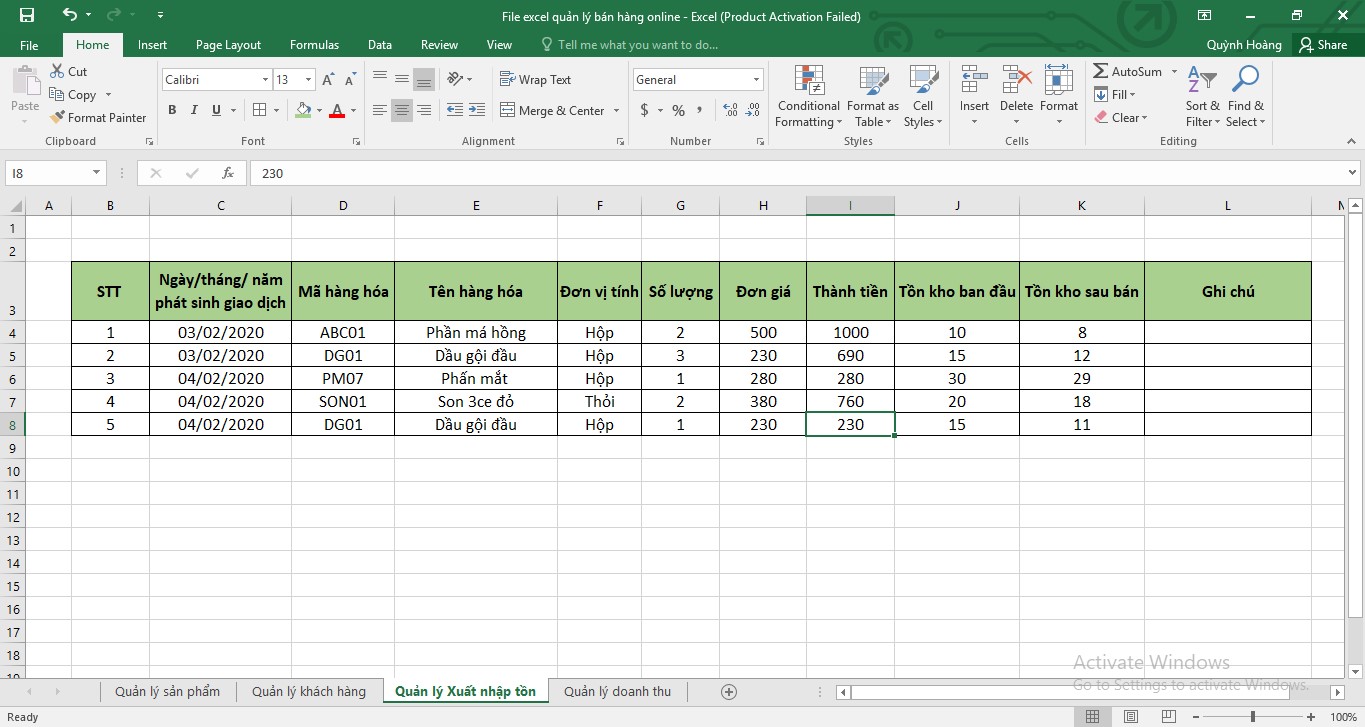
Task: Open the Fill Color dropdown arrow
Action: (x=318, y=111)
